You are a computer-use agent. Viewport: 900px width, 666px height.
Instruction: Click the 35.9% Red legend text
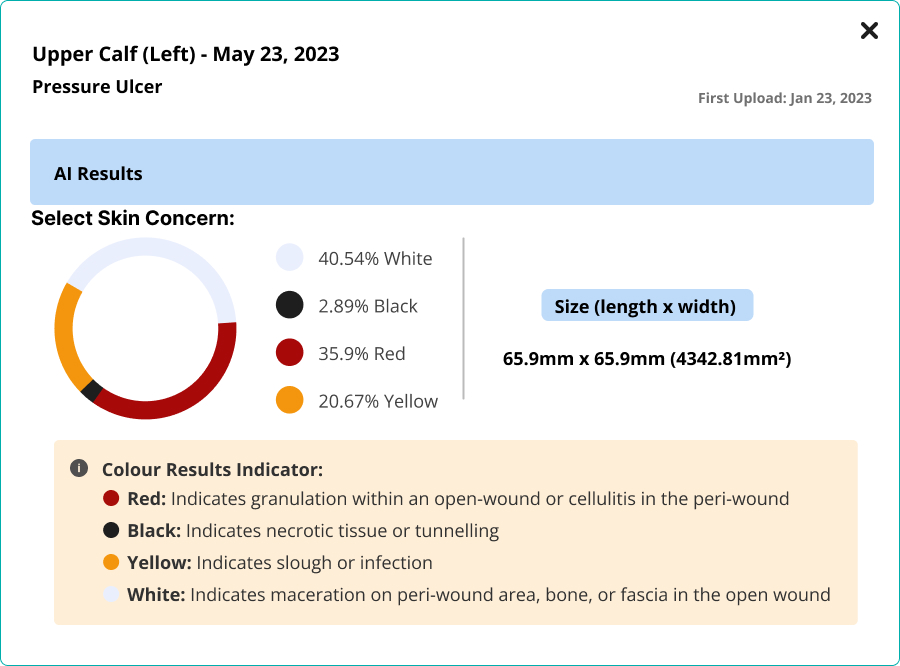pos(361,353)
